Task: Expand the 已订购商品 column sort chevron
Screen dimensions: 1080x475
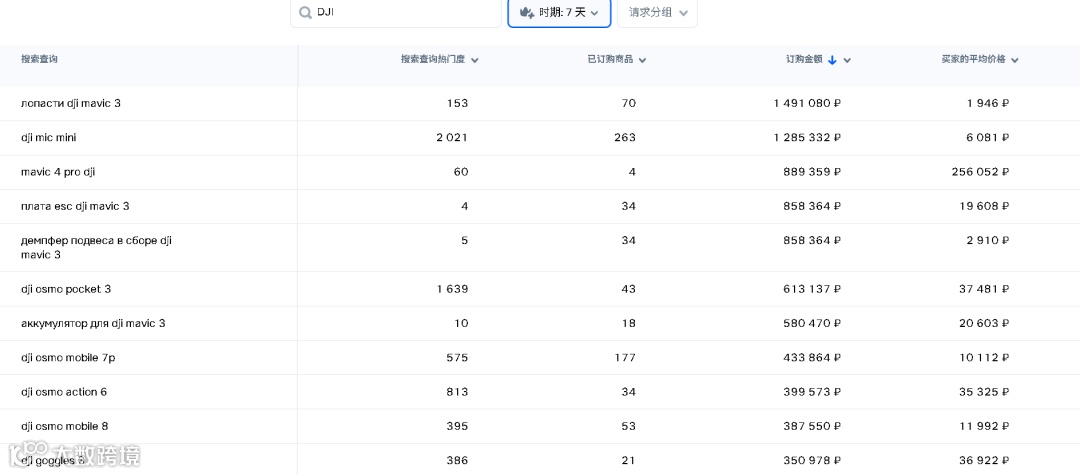Action: (x=642, y=61)
